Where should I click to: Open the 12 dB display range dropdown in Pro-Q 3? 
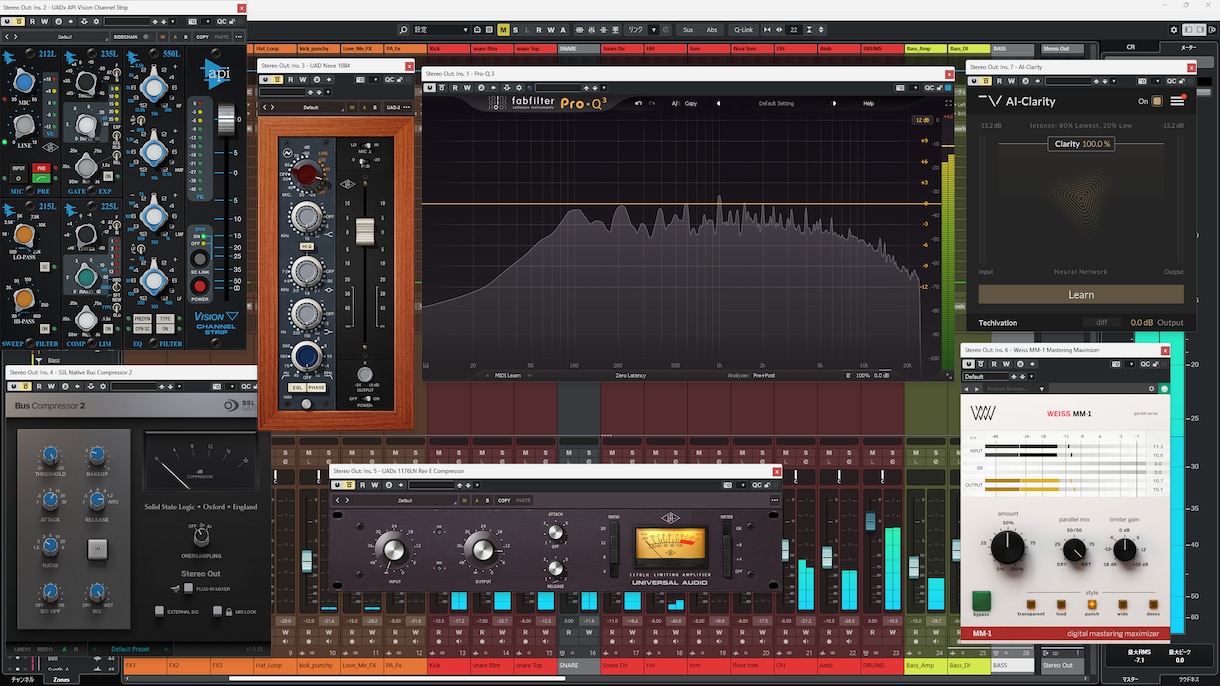click(922, 120)
